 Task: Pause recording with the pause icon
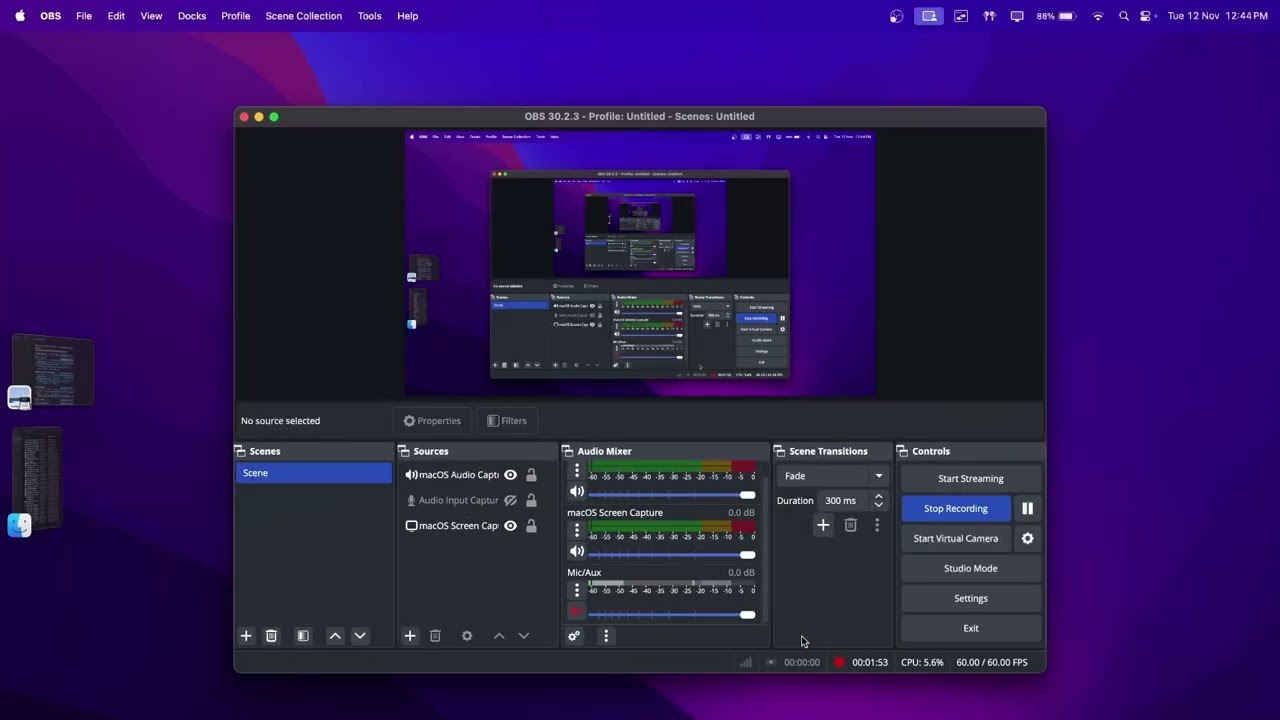[x=1027, y=508]
